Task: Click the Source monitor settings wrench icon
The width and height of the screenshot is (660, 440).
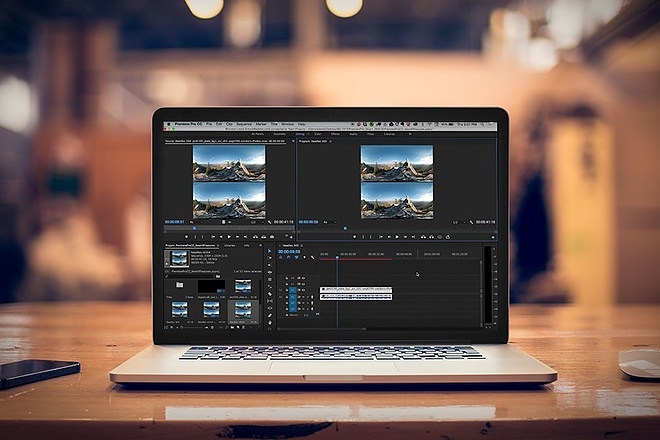Action: click(x=269, y=222)
